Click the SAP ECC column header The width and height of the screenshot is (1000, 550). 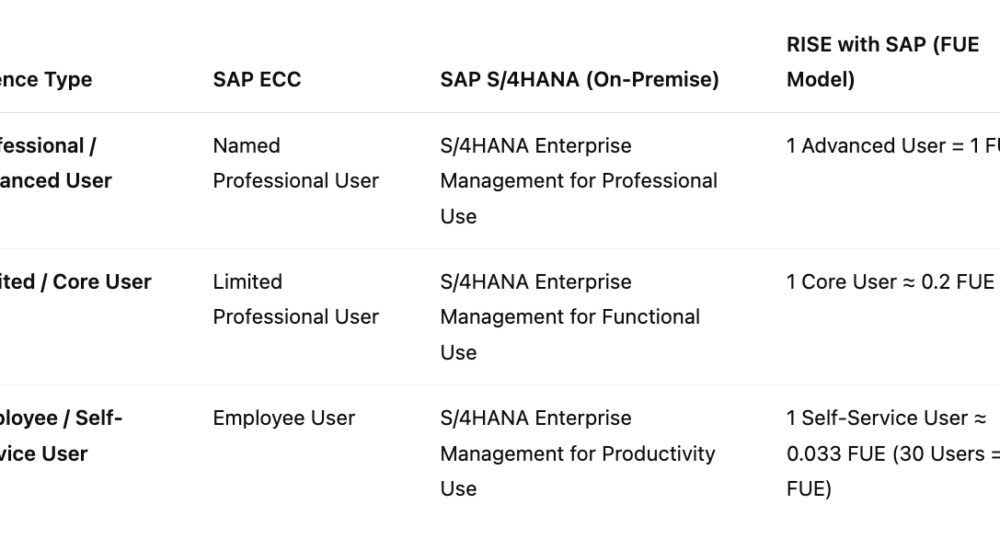coord(256,80)
